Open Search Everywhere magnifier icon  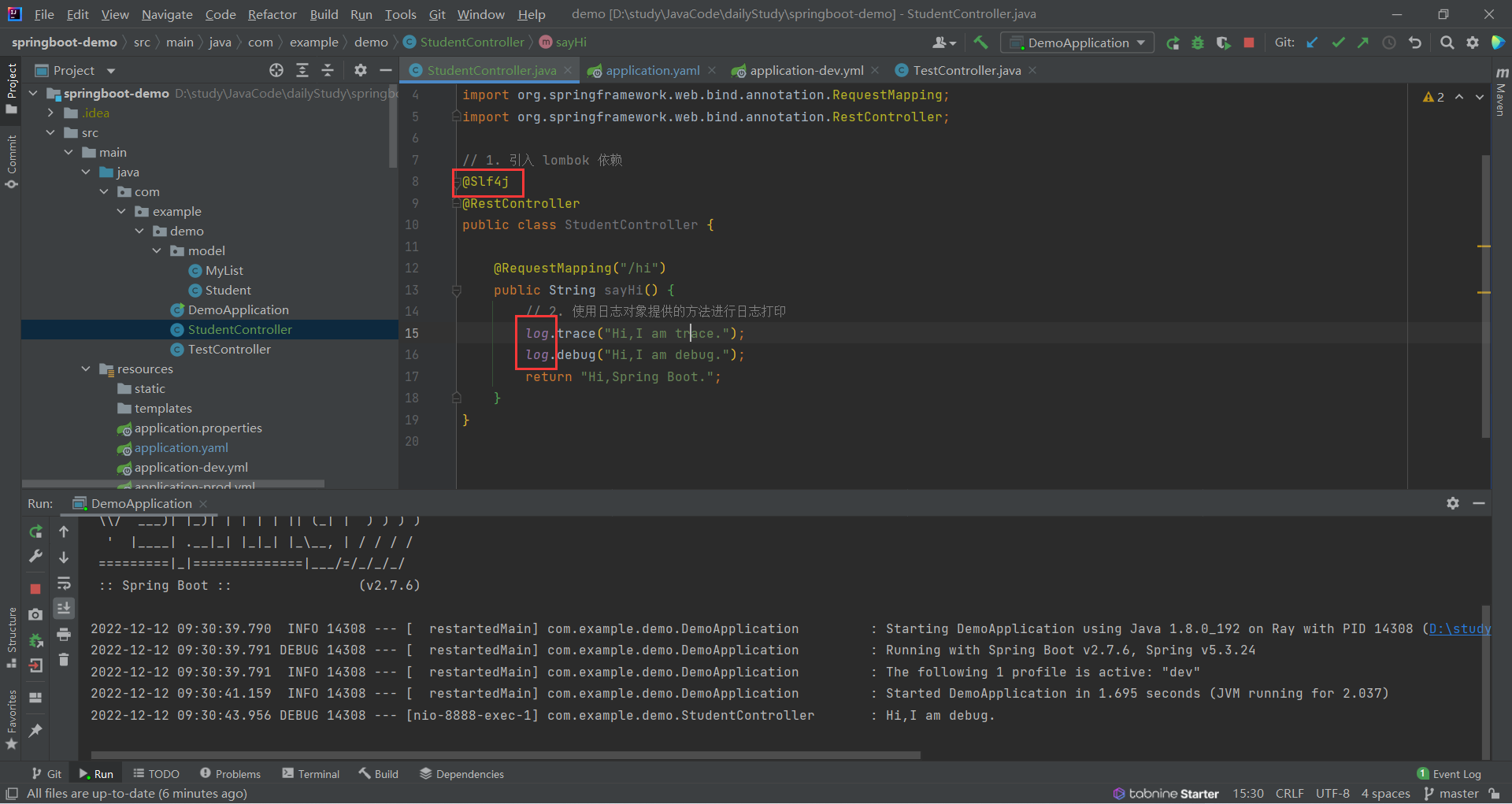pyautogui.click(x=1447, y=43)
